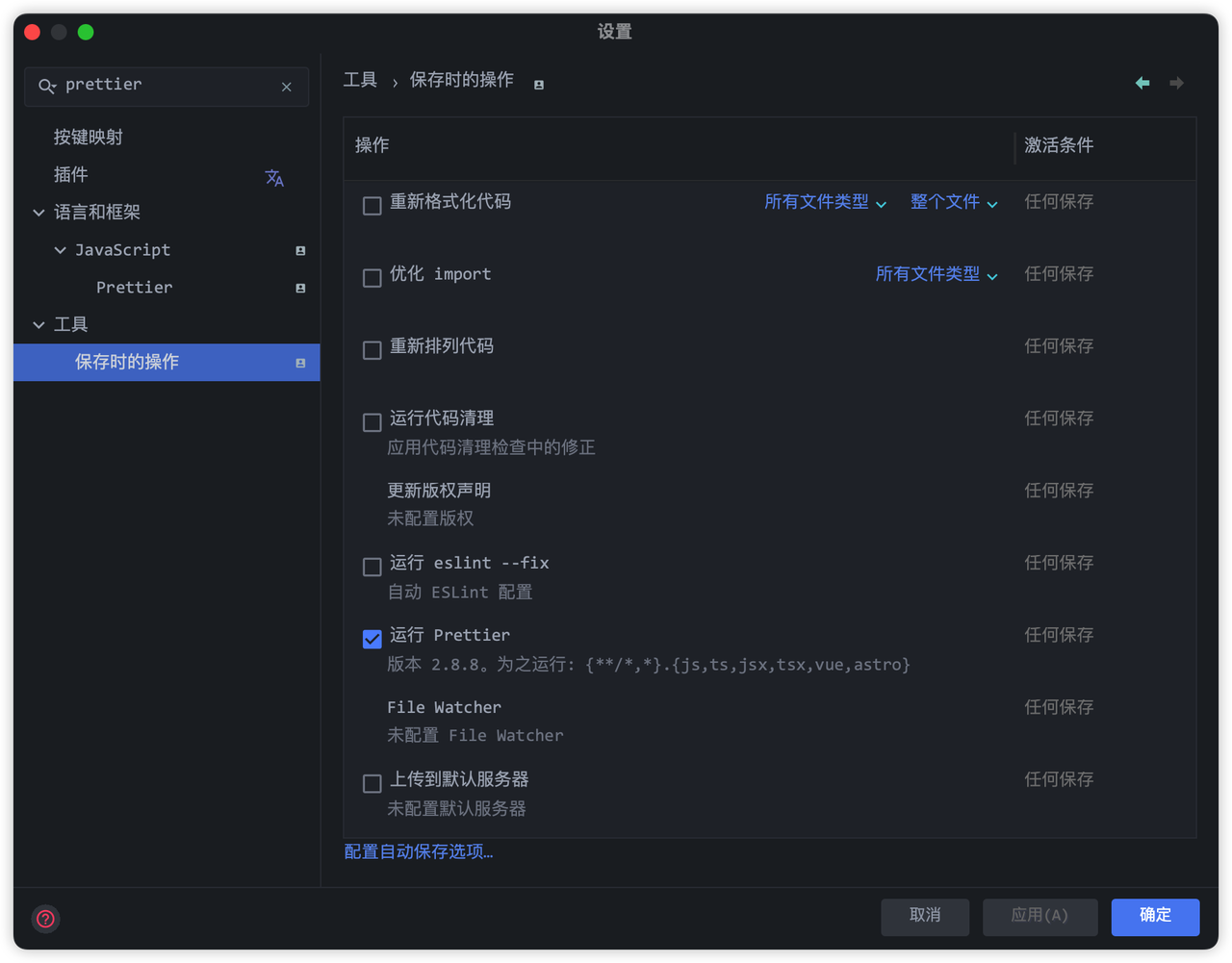This screenshot has height=963, width=1232.
Task: Click 应用代码清理检查中的修正 description
Action: [x=491, y=447]
